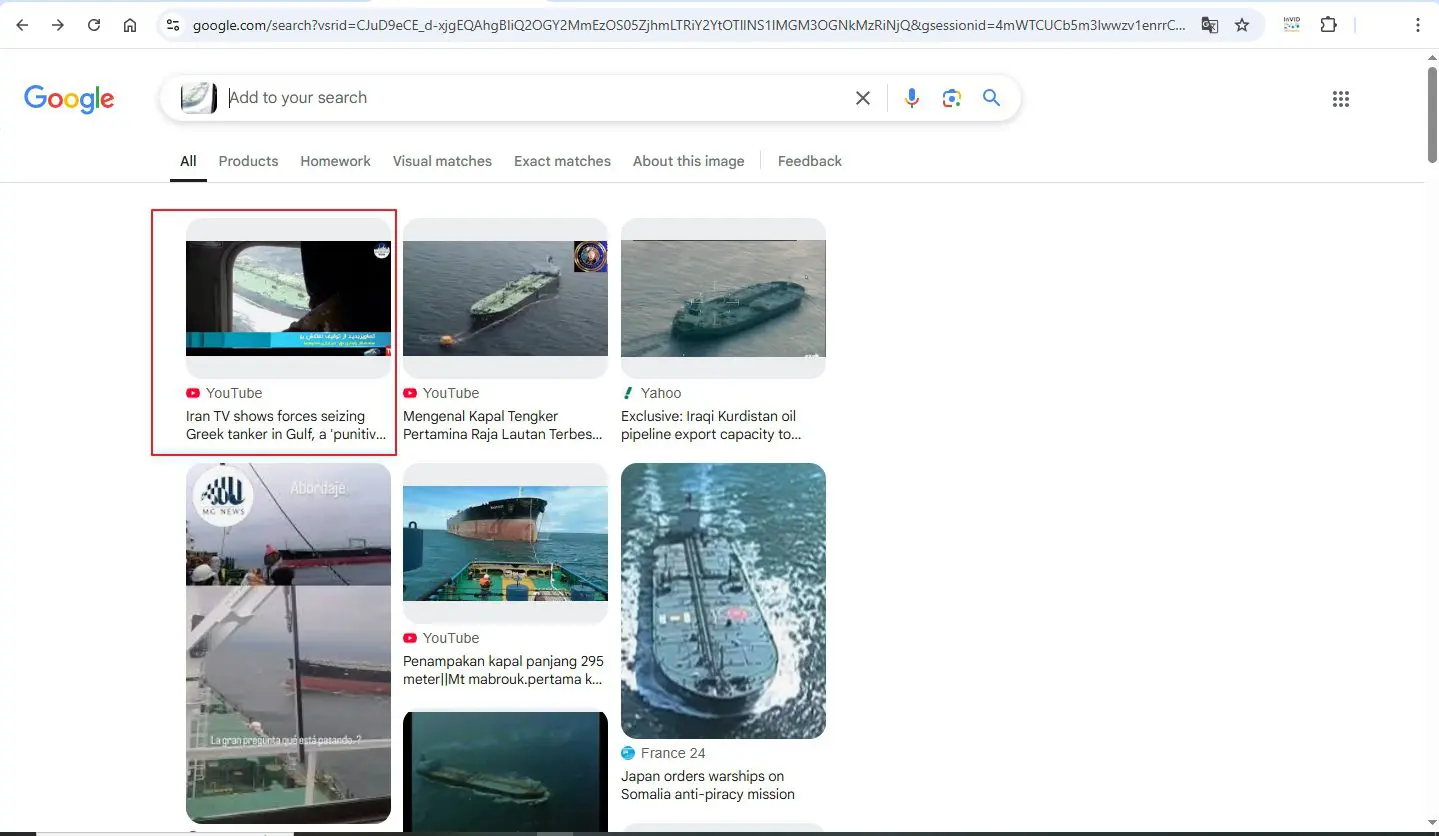Open the About this image tab
This screenshot has width=1439, height=836.
(x=688, y=161)
